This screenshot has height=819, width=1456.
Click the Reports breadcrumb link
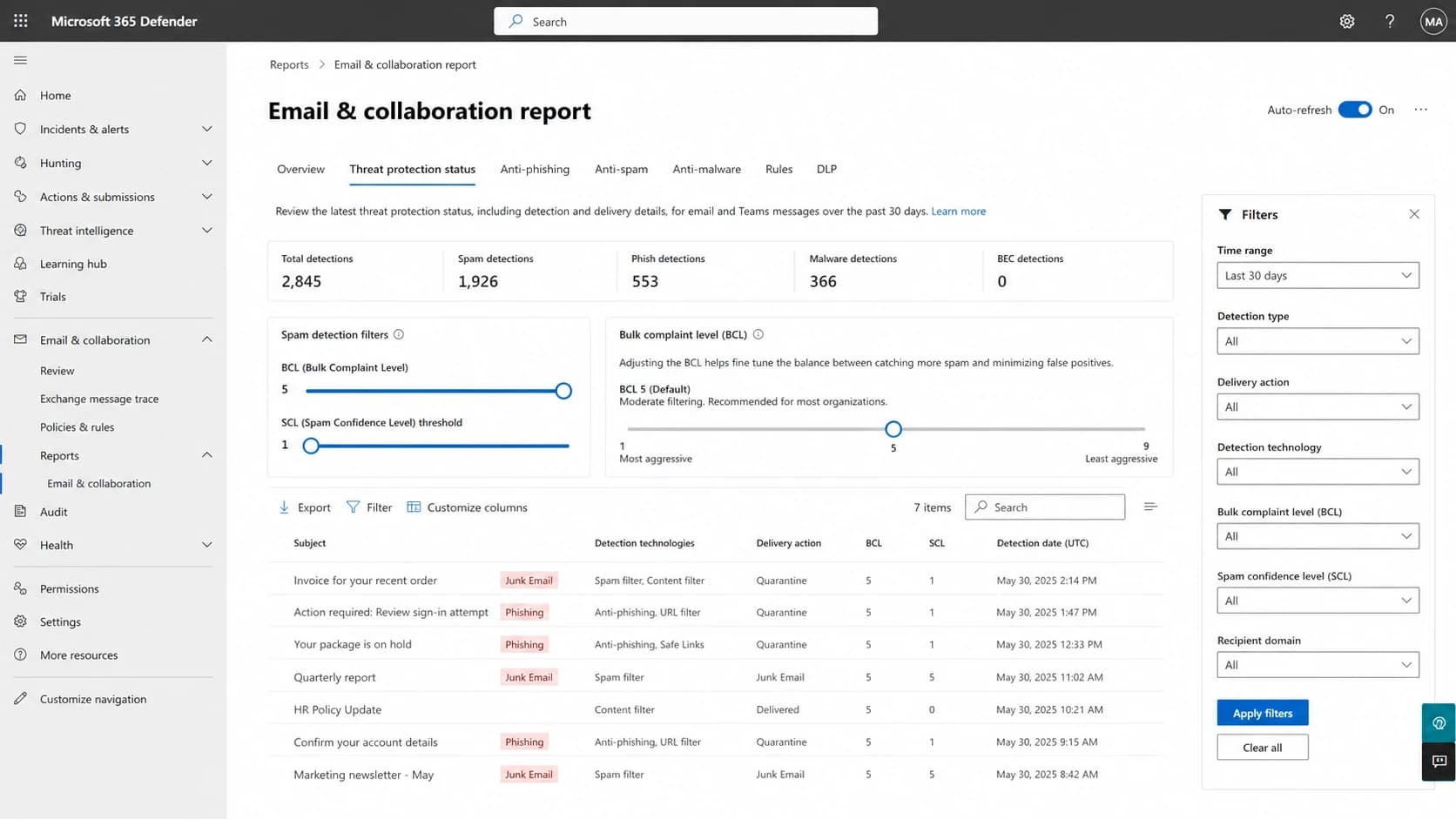[x=289, y=64]
